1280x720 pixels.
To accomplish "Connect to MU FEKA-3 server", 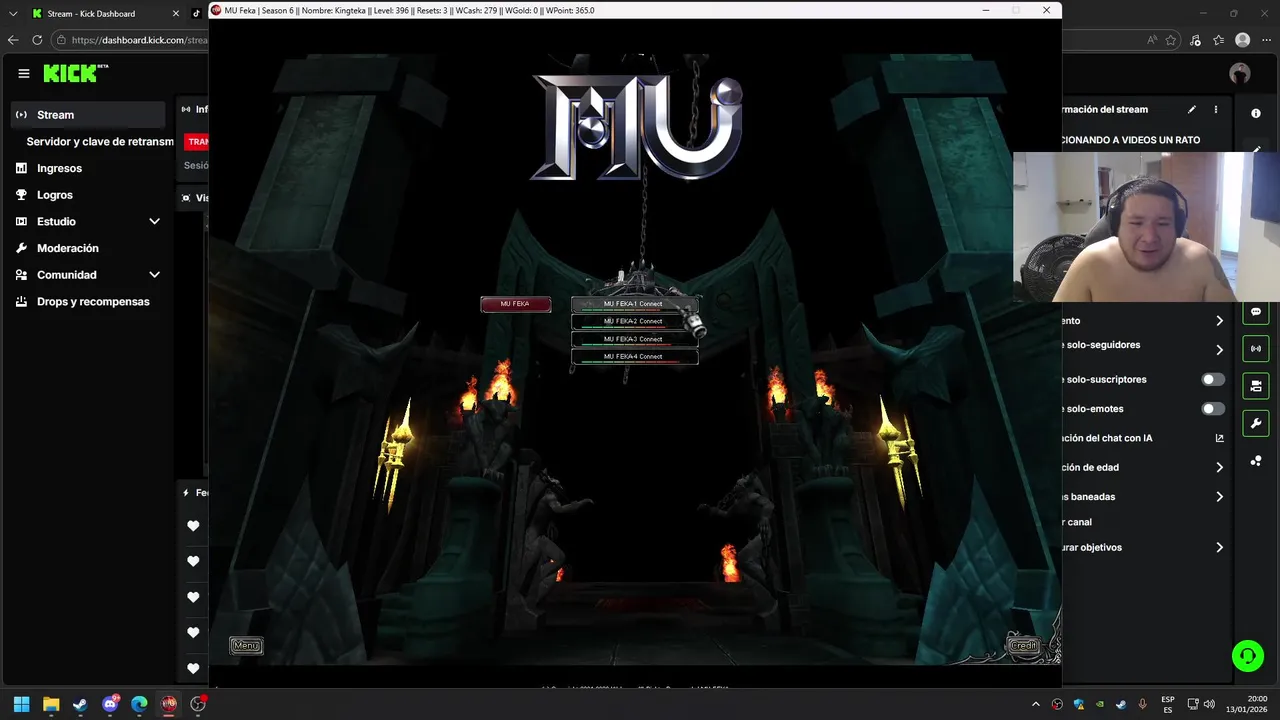I will click(x=634, y=339).
